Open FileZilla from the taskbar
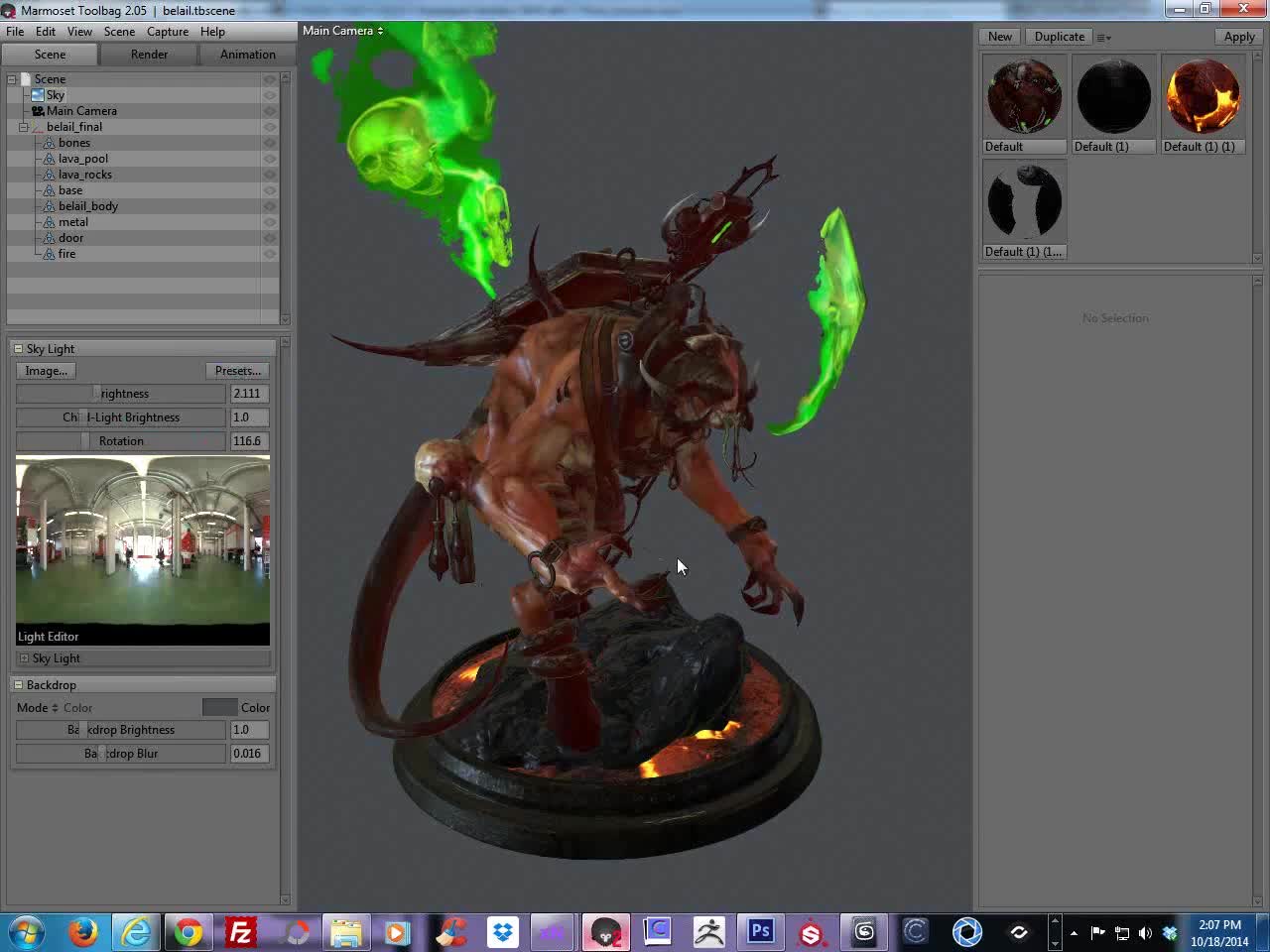Screen dimensions: 1270x952 tap(240, 932)
